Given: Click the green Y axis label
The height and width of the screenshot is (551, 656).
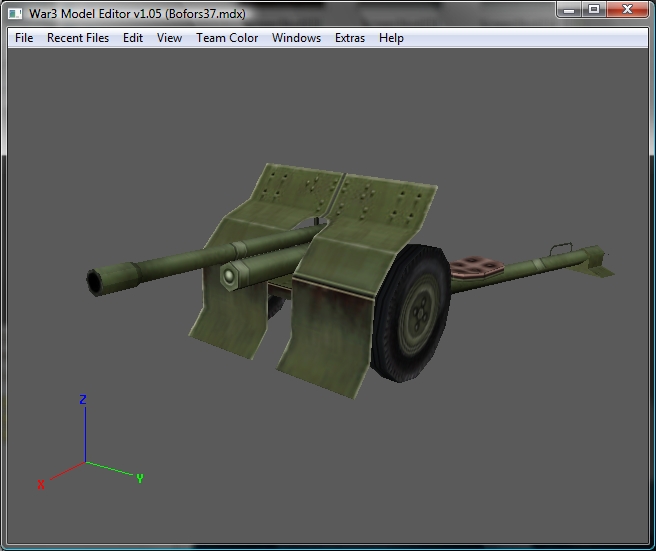Looking at the screenshot, I should (140, 478).
